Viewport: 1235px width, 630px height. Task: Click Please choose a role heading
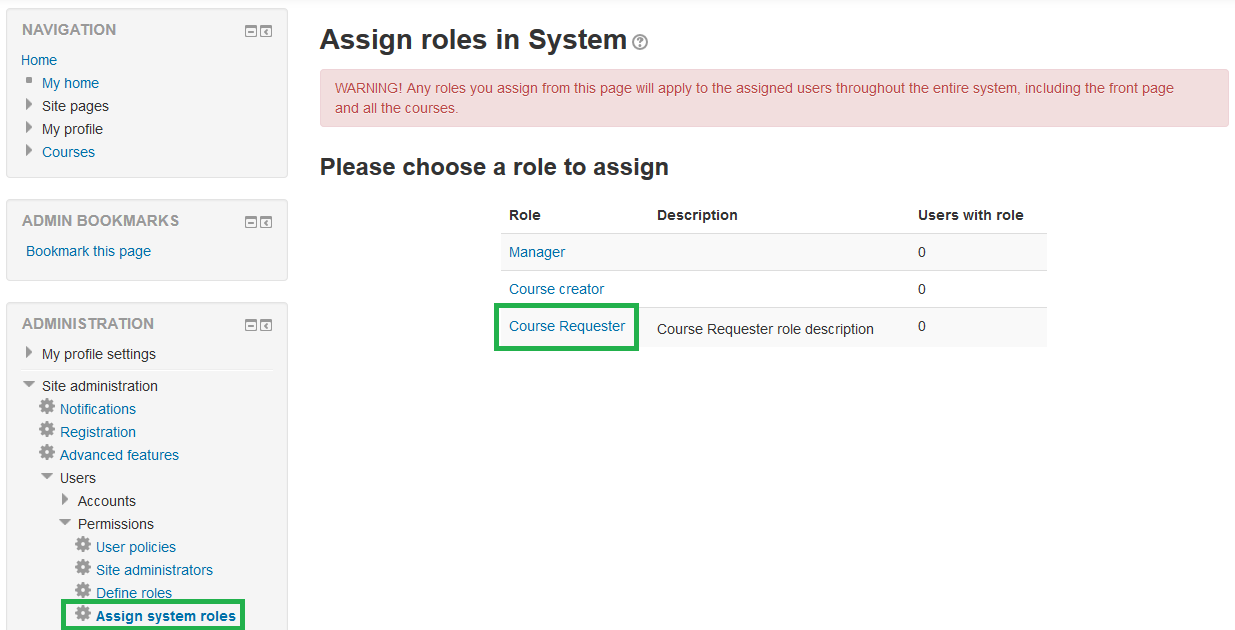pyautogui.click(x=494, y=167)
